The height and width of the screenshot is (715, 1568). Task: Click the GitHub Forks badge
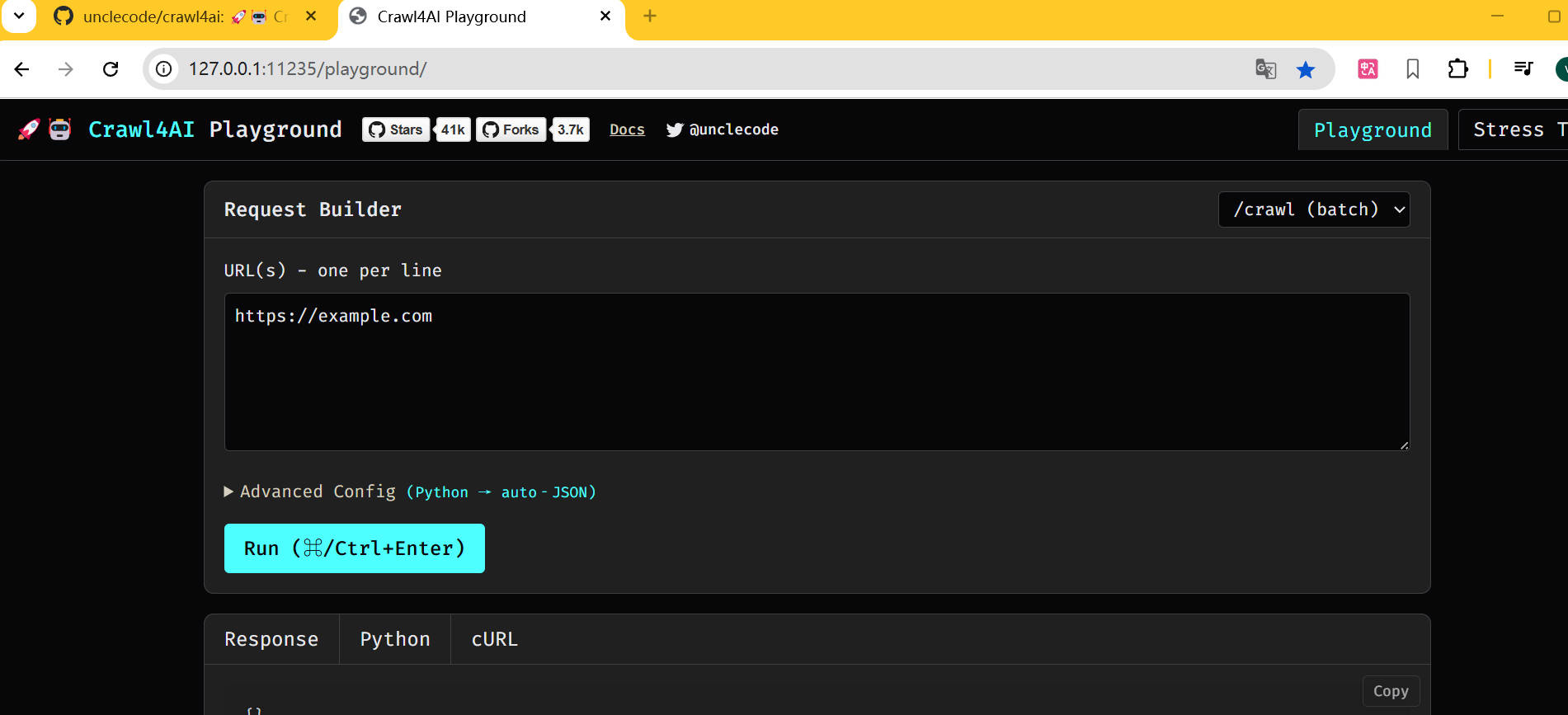pyautogui.click(x=511, y=129)
